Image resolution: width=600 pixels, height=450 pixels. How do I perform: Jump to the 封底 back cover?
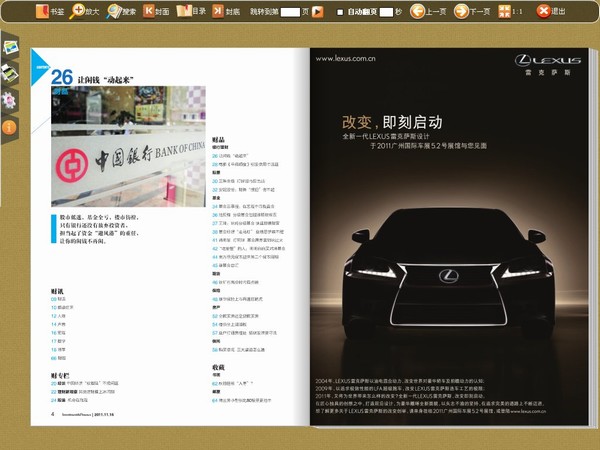pyautogui.click(x=226, y=11)
